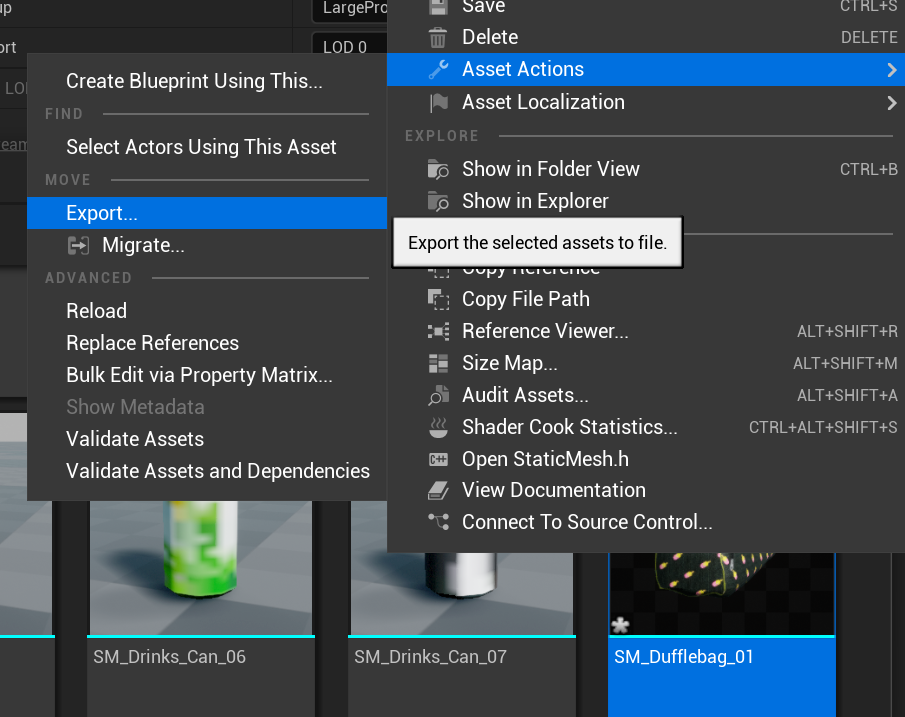The height and width of the screenshot is (717, 905).
Task: Choose Validate Assets and Dependencies
Action: (x=207, y=471)
